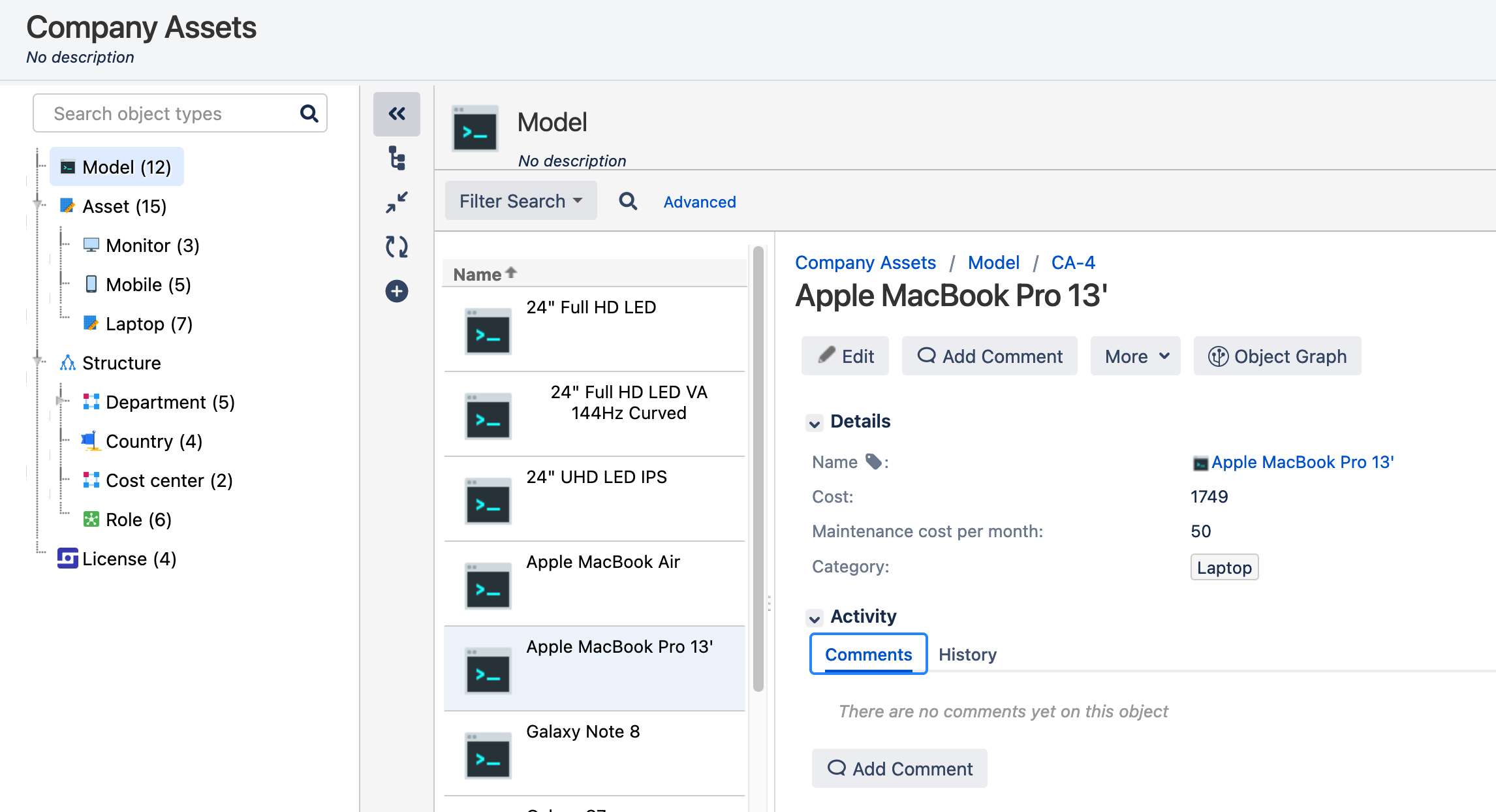Click the collapse-all arrows icon
The width and height of the screenshot is (1496, 812).
[397, 202]
